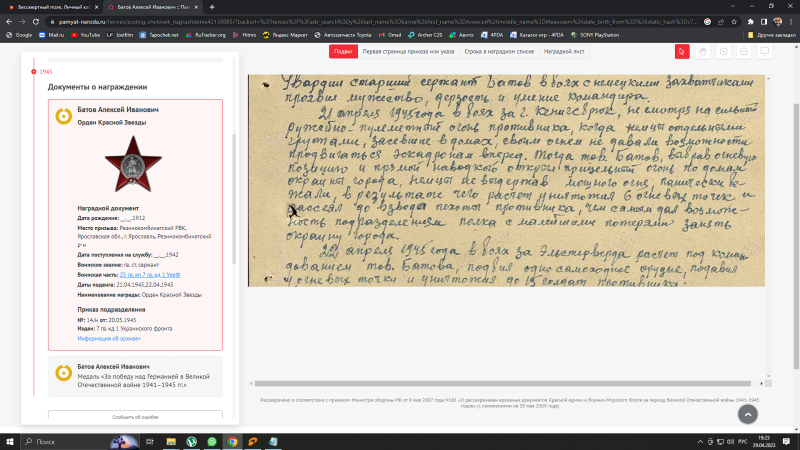Open the Информация об архиве link
Image resolution: width=800 pixels, height=450 pixels.
point(109,339)
